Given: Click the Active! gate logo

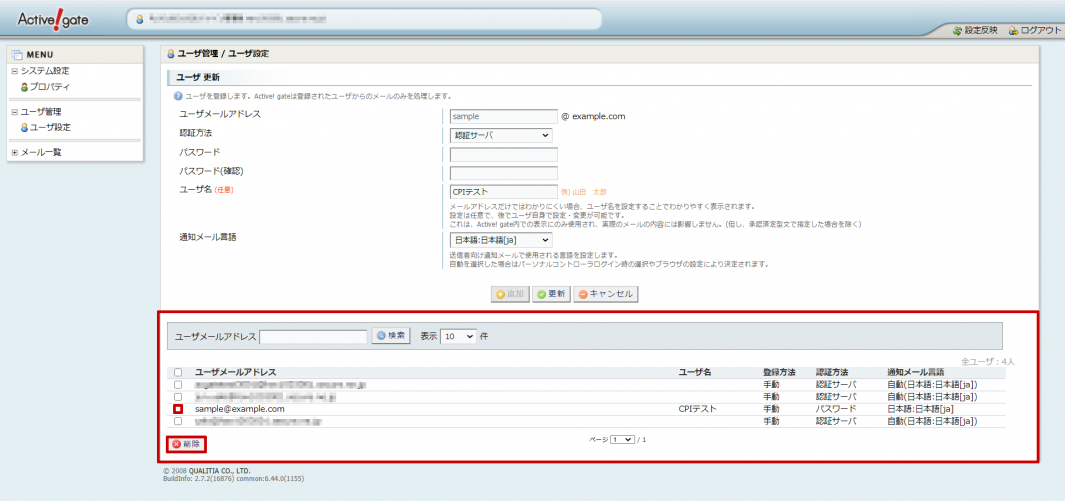Looking at the screenshot, I should click(53, 19).
